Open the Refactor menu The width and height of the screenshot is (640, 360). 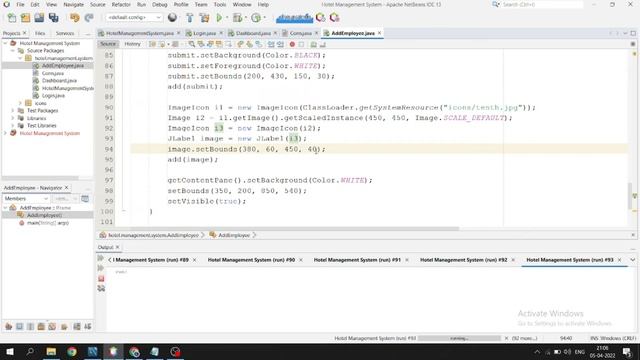pos(121,4)
